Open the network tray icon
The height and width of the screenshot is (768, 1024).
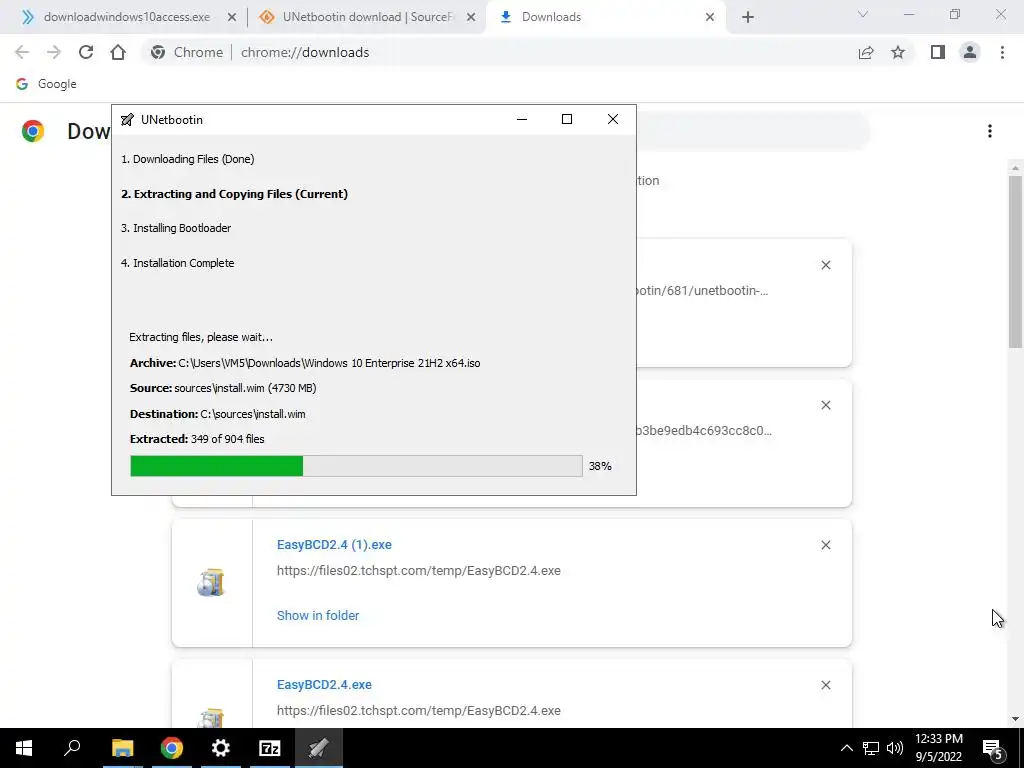point(871,748)
